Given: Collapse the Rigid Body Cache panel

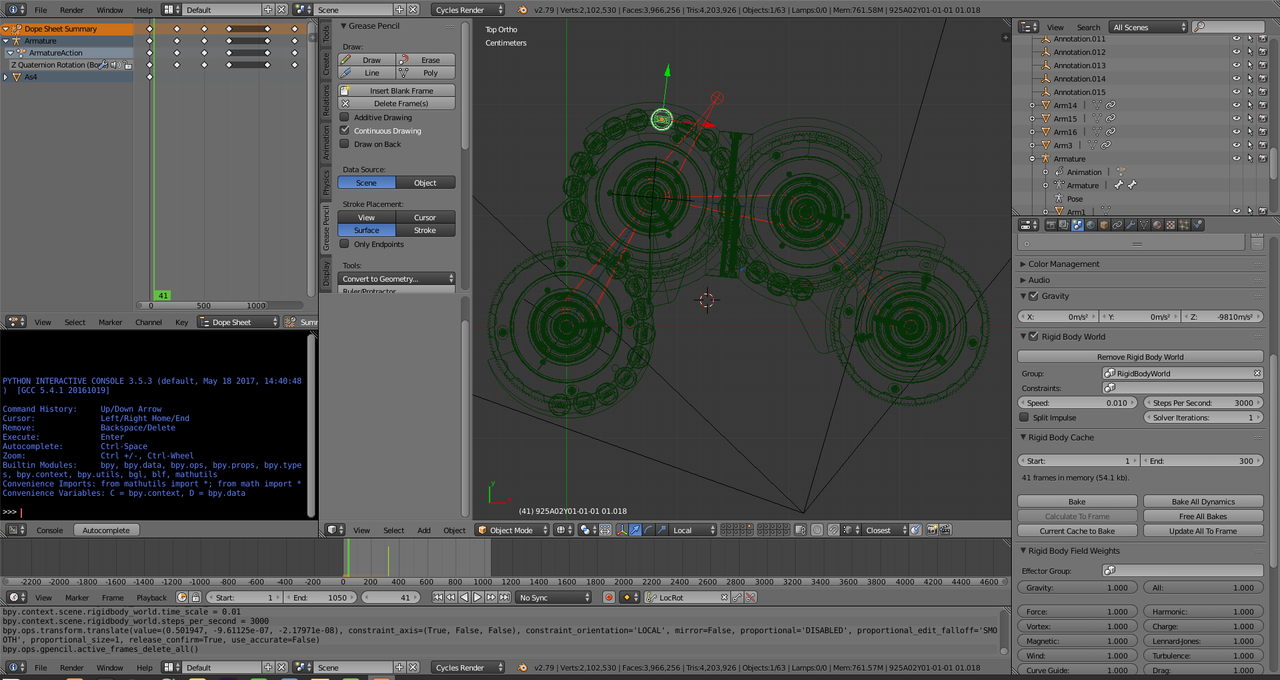Looking at the screenshot, I should pyautogui.click(x=1023, y=437).
